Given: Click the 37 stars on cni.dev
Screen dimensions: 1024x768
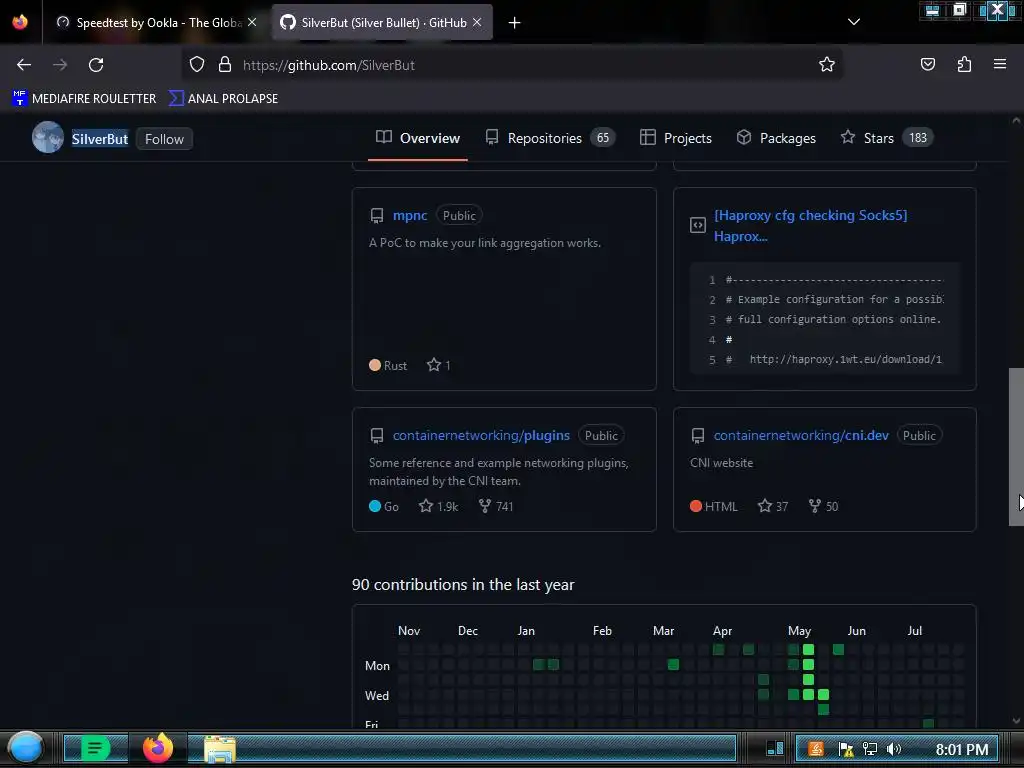Looking at the screenshot, I should tap(773, 506).
